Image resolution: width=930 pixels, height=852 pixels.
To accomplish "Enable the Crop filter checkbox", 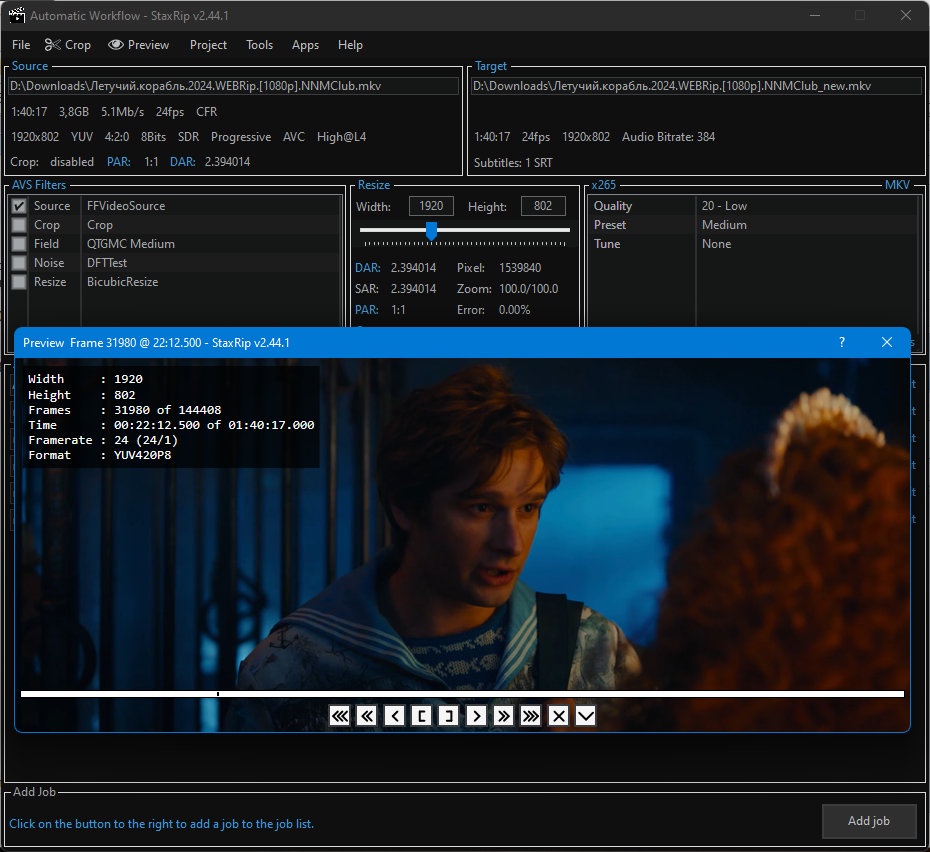I will pyautogui.click(x=19, y=225).
